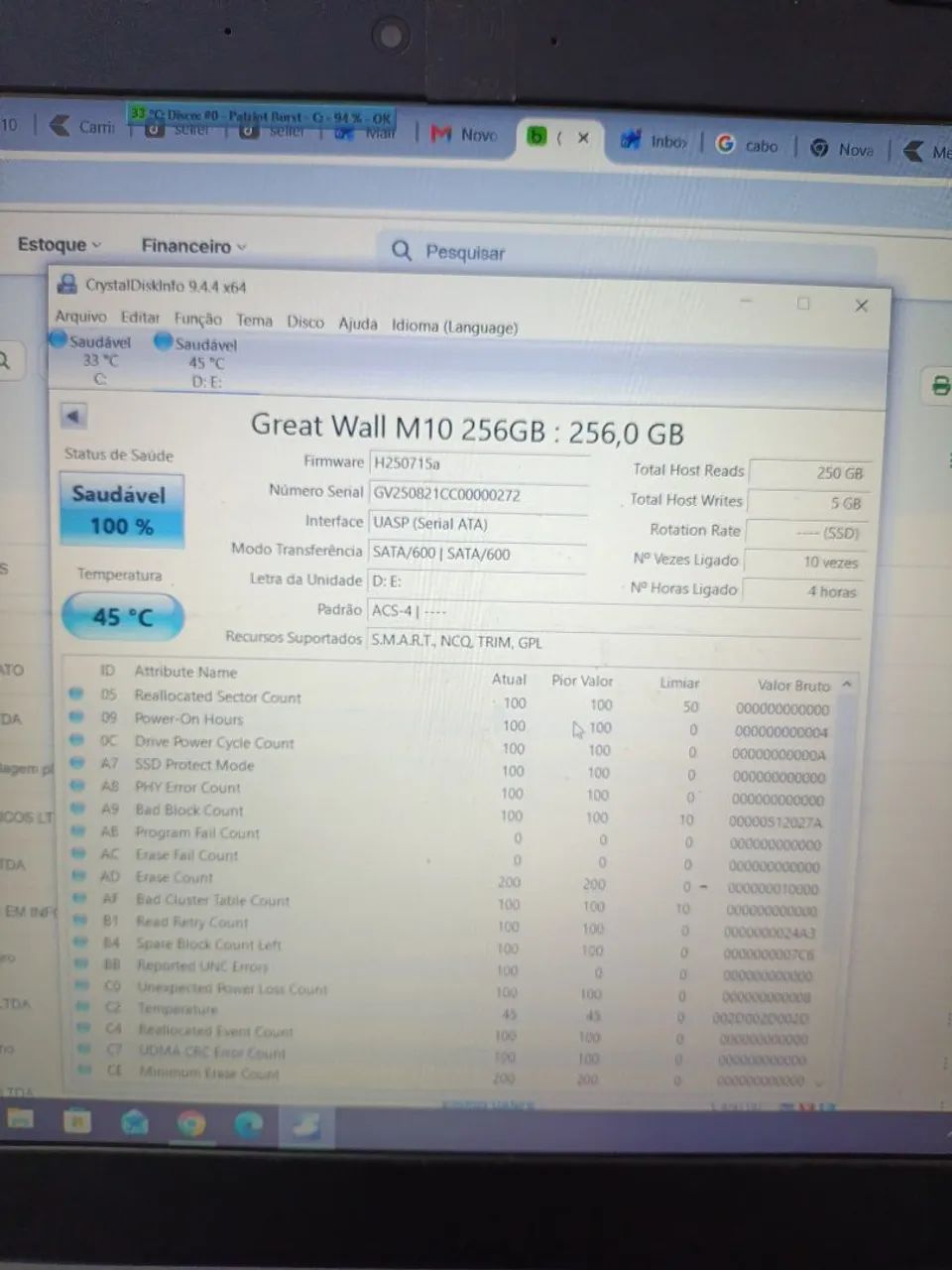Screen dimensions: 952x1270
Task: Open the Tema menu
Action: (254, 320)
